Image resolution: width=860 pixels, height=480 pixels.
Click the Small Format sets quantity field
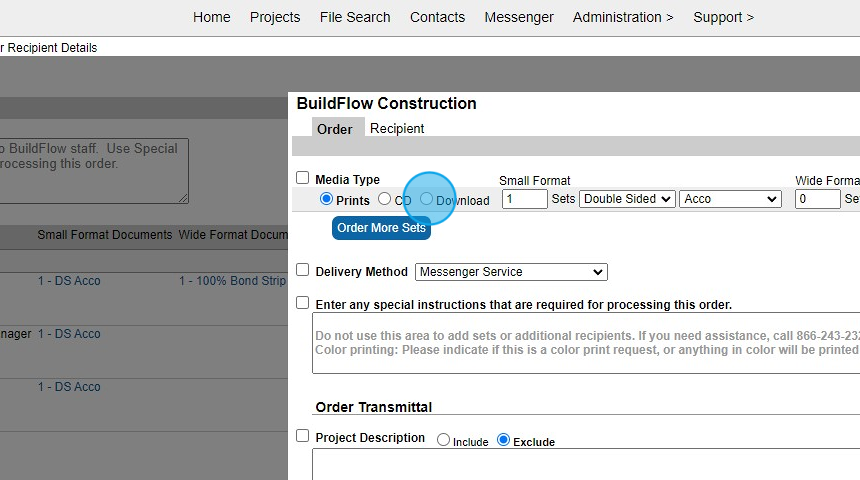524,199
